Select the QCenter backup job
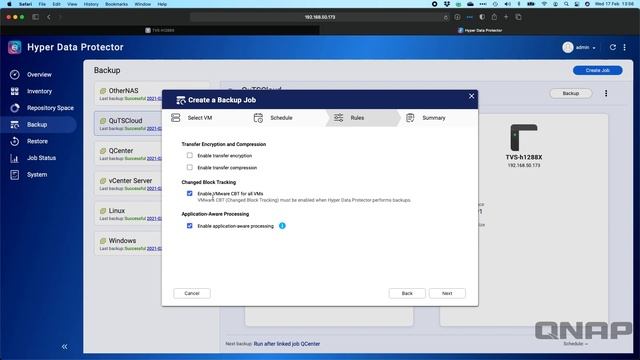 click(x=129, y=154)
